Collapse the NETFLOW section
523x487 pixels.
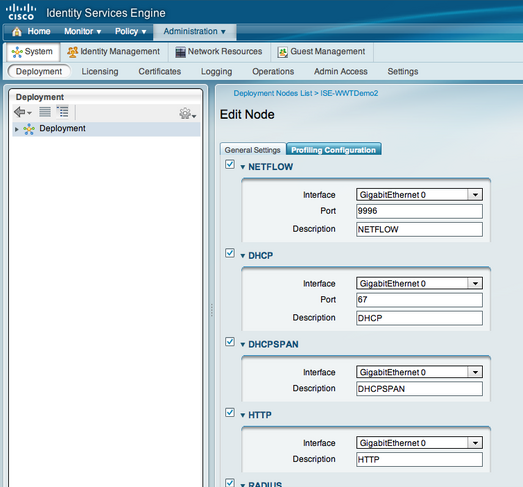tap(242, 167)
